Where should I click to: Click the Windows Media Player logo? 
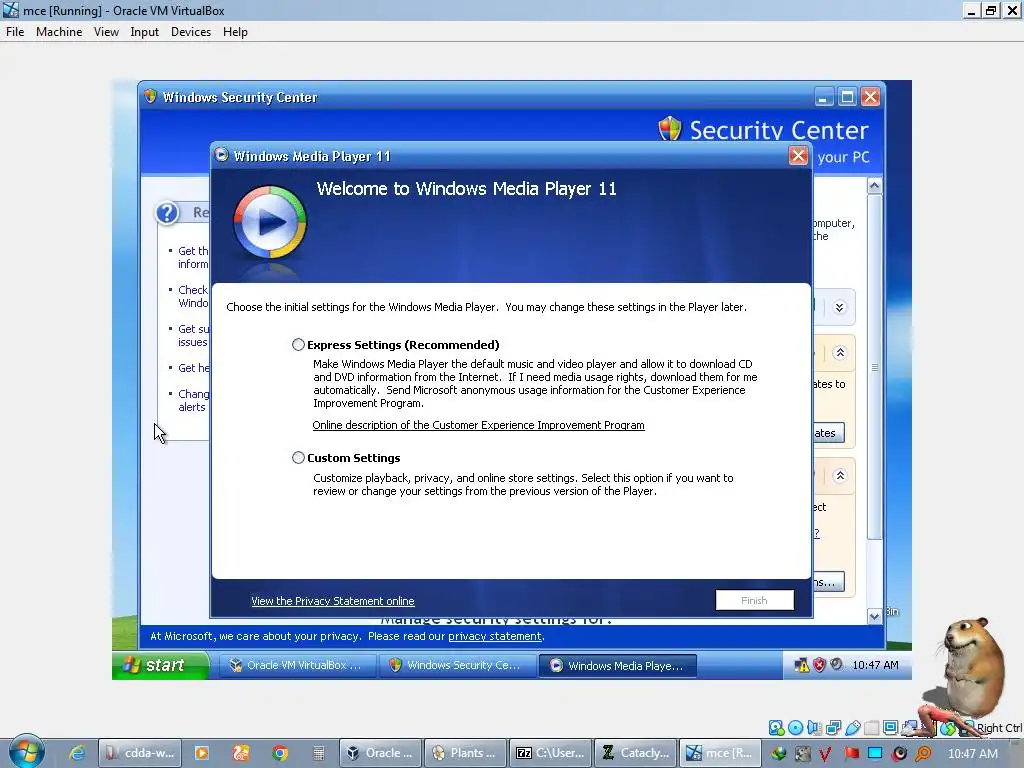tap(270, 222)
